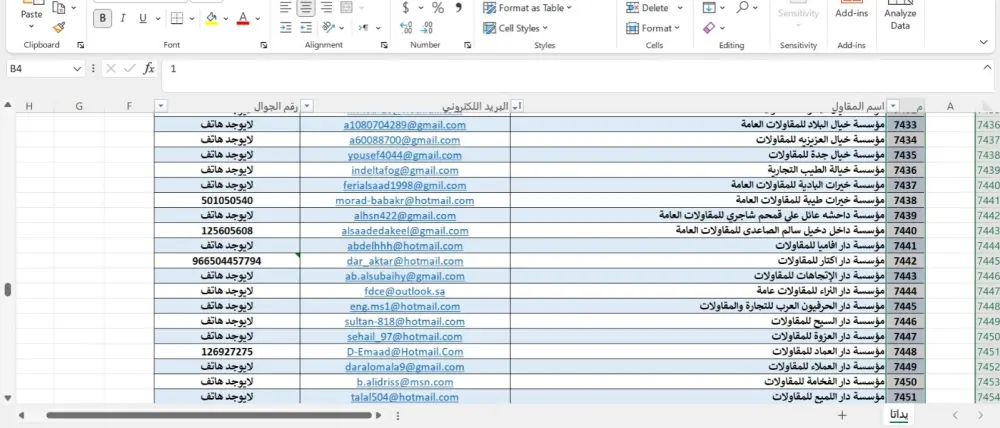Click Clear eraser icon
Screen dimensions: 1000x428
[709, 28]
